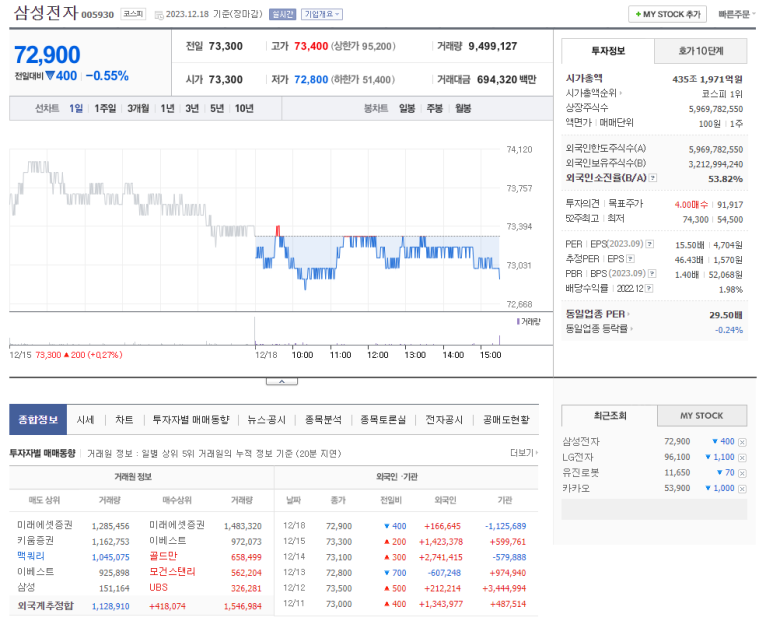Click help icon next to PER EPS(2023.09)

(x=650, y=244)
